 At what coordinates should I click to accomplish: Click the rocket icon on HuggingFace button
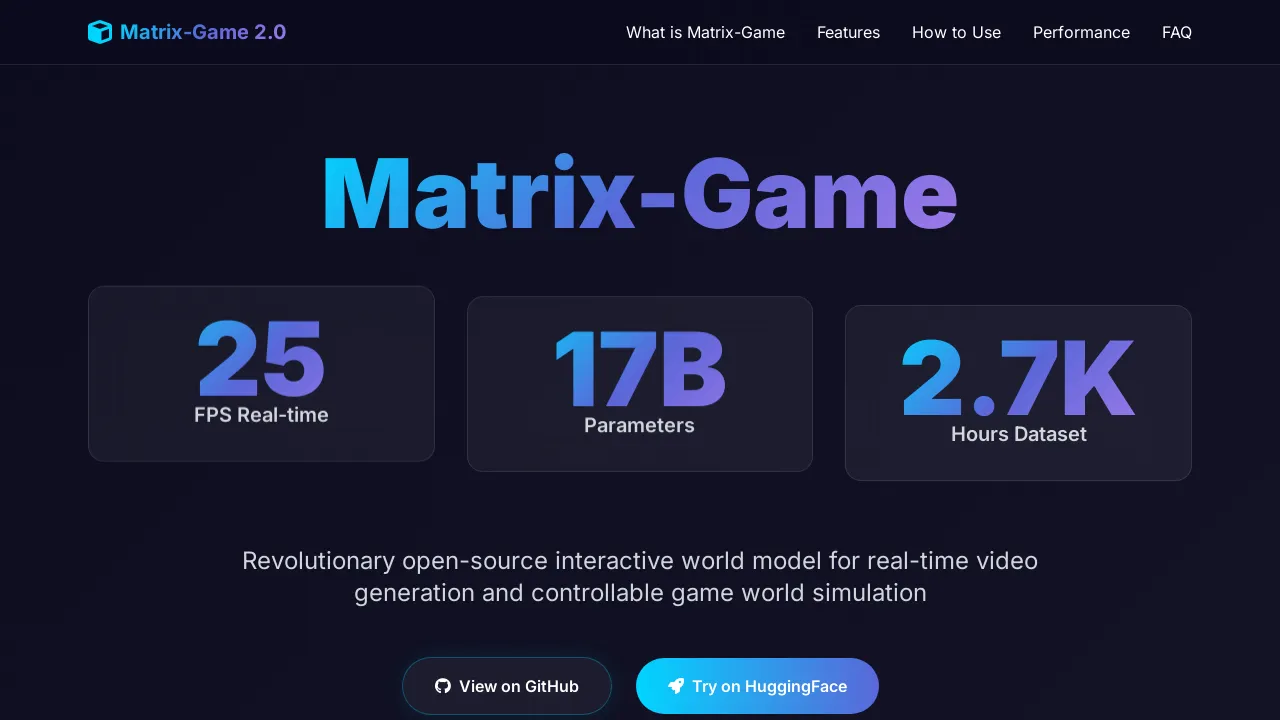click(676, 686)
